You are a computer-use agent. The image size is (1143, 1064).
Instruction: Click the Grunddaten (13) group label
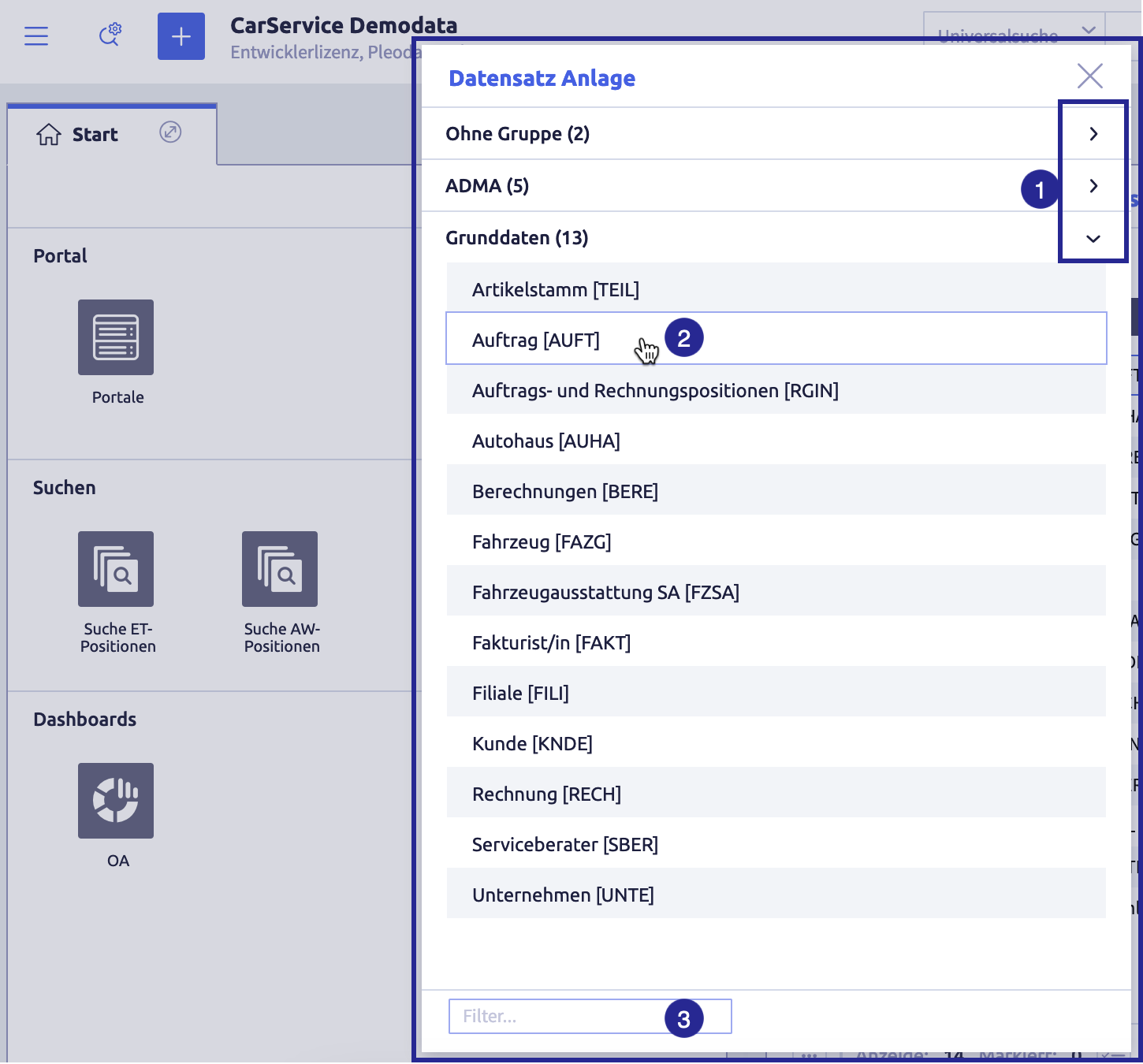click(x=517, y=238)
